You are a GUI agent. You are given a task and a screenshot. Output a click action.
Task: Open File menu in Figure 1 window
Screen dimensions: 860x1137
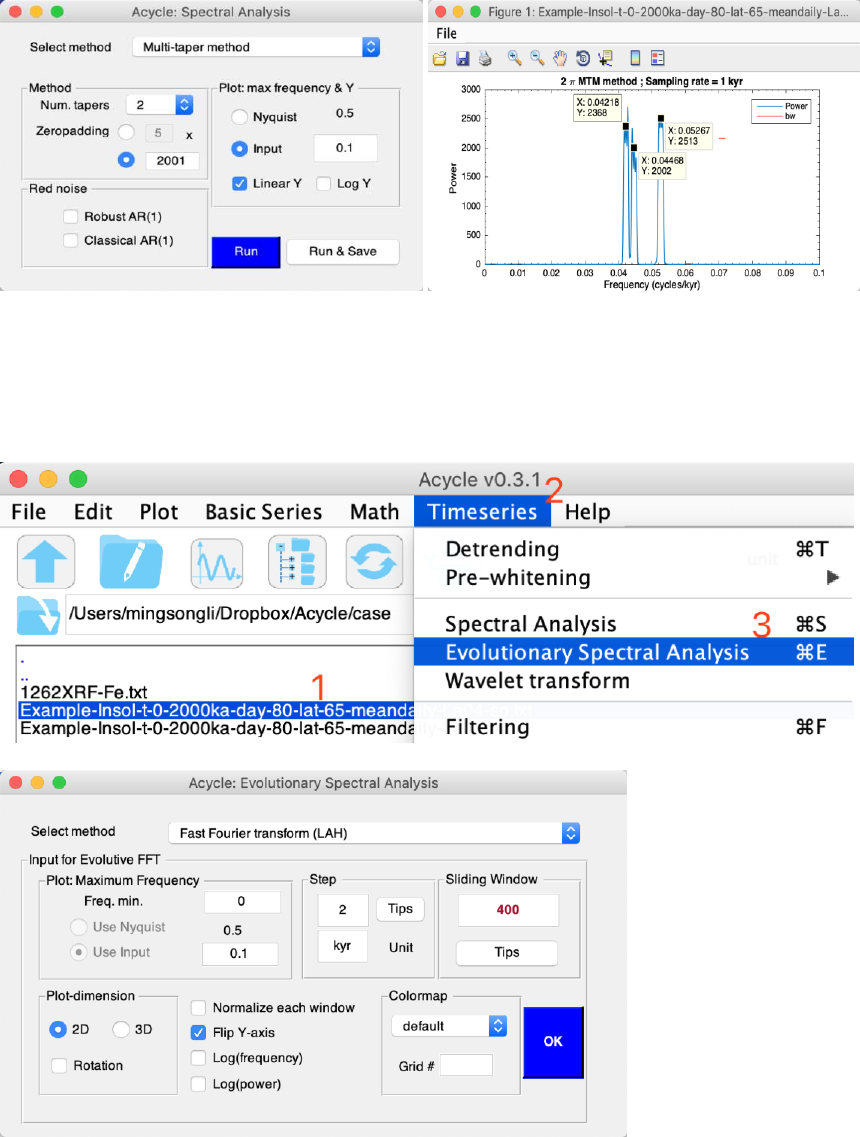(447, 33)
